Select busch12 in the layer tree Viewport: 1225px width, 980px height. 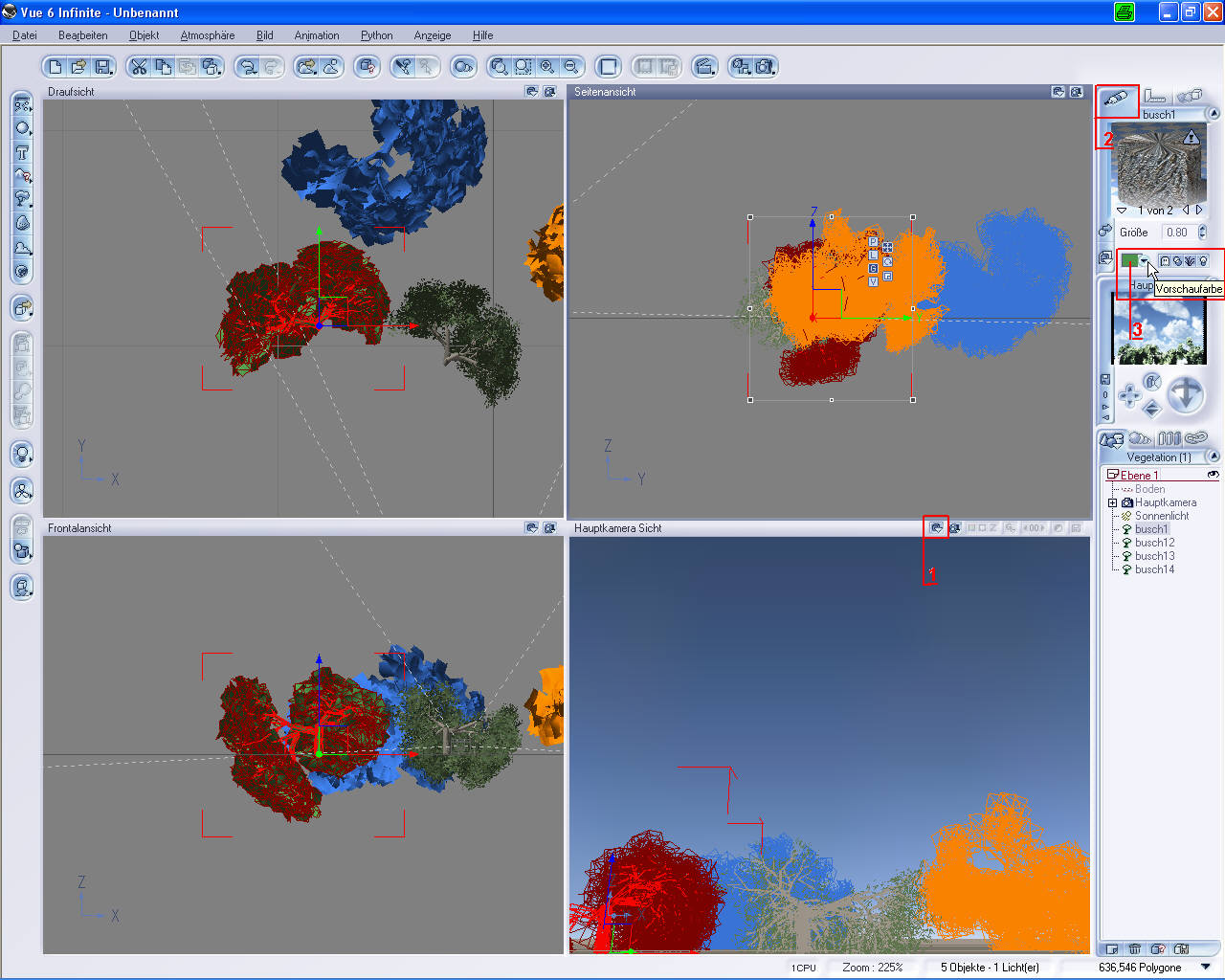pos(1154,543)
